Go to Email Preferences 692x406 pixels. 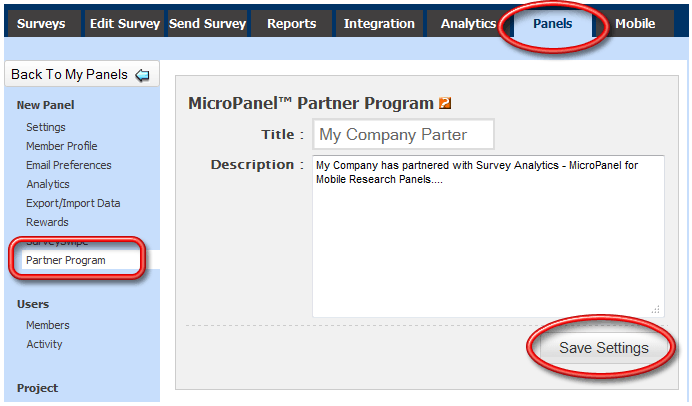69,165
